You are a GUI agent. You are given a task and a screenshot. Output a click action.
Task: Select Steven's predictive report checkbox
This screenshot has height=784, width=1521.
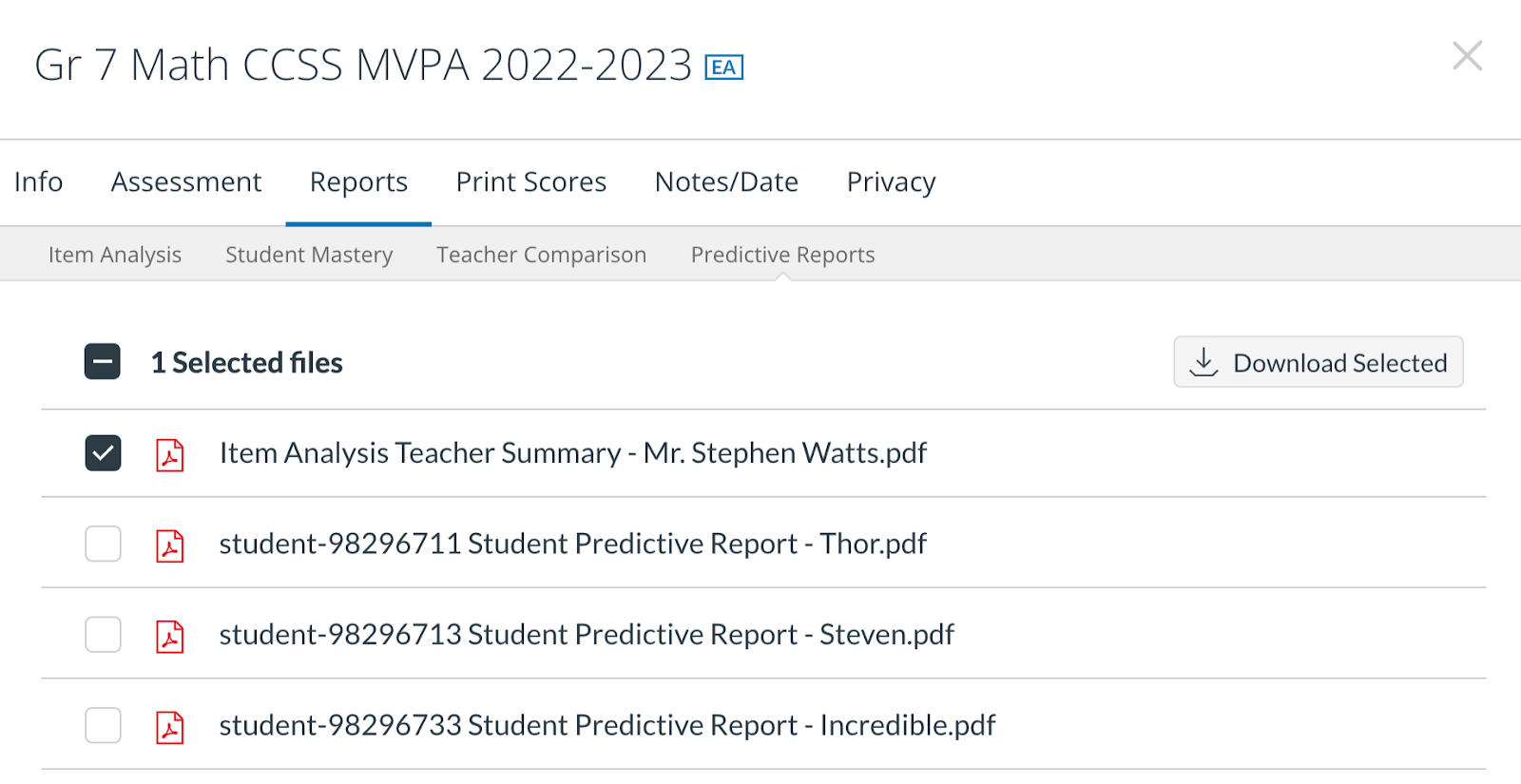[x=102, y=634]
